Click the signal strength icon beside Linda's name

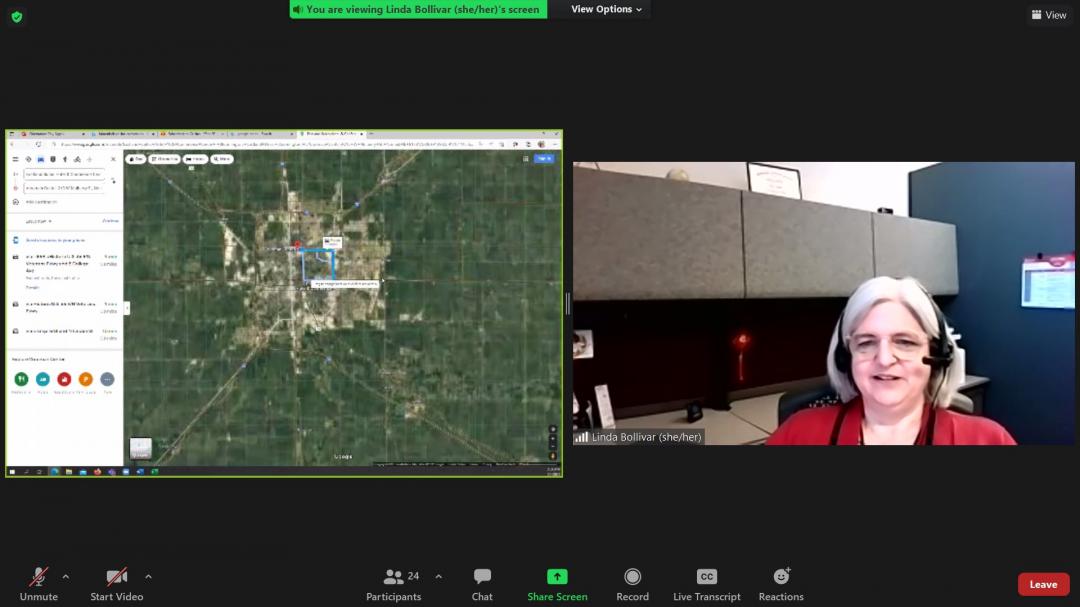[581, 437]
